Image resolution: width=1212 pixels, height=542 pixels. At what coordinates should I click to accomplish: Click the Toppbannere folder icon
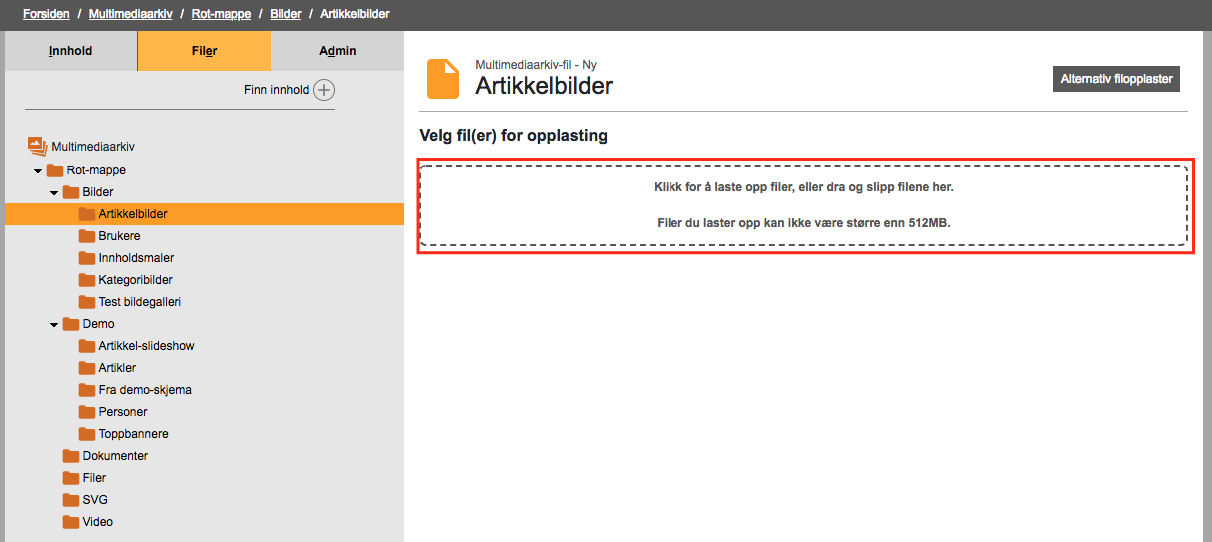[87, 434]
